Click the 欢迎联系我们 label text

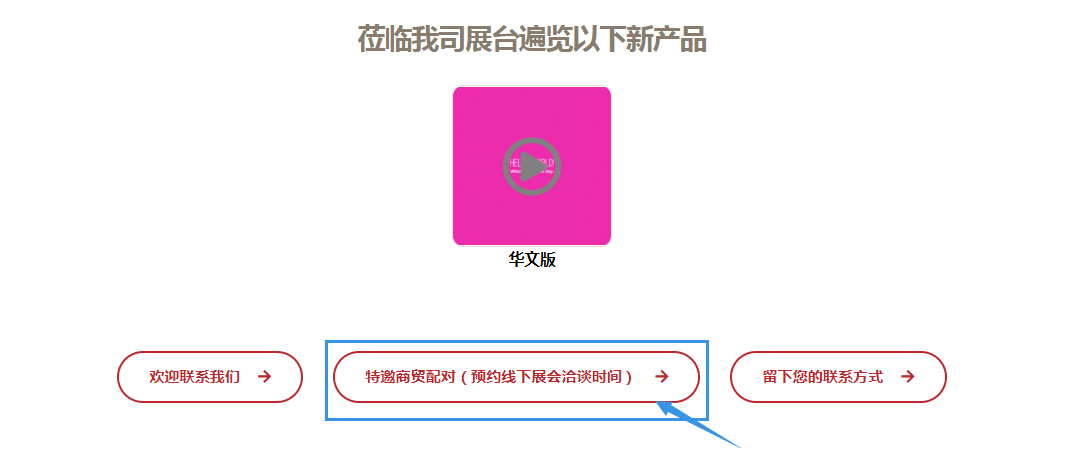[195, 377]
